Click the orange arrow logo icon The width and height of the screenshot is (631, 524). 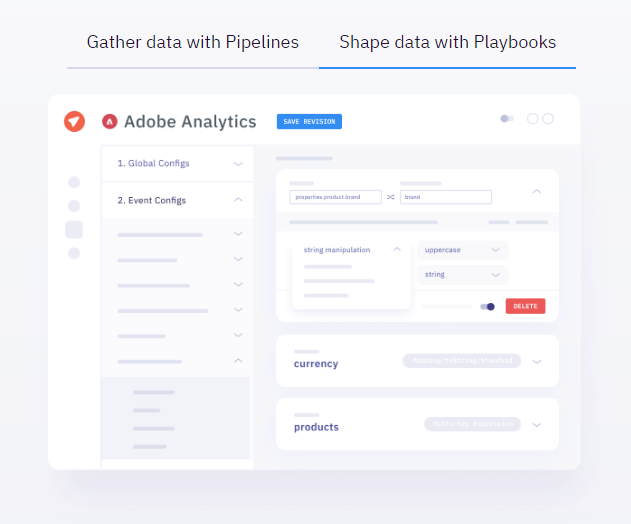[x=74, y=121]
